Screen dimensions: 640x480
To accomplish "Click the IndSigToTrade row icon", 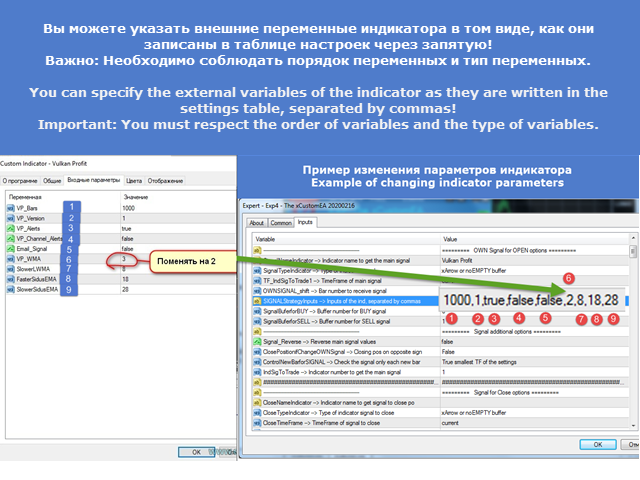I will tap(257, 372).
